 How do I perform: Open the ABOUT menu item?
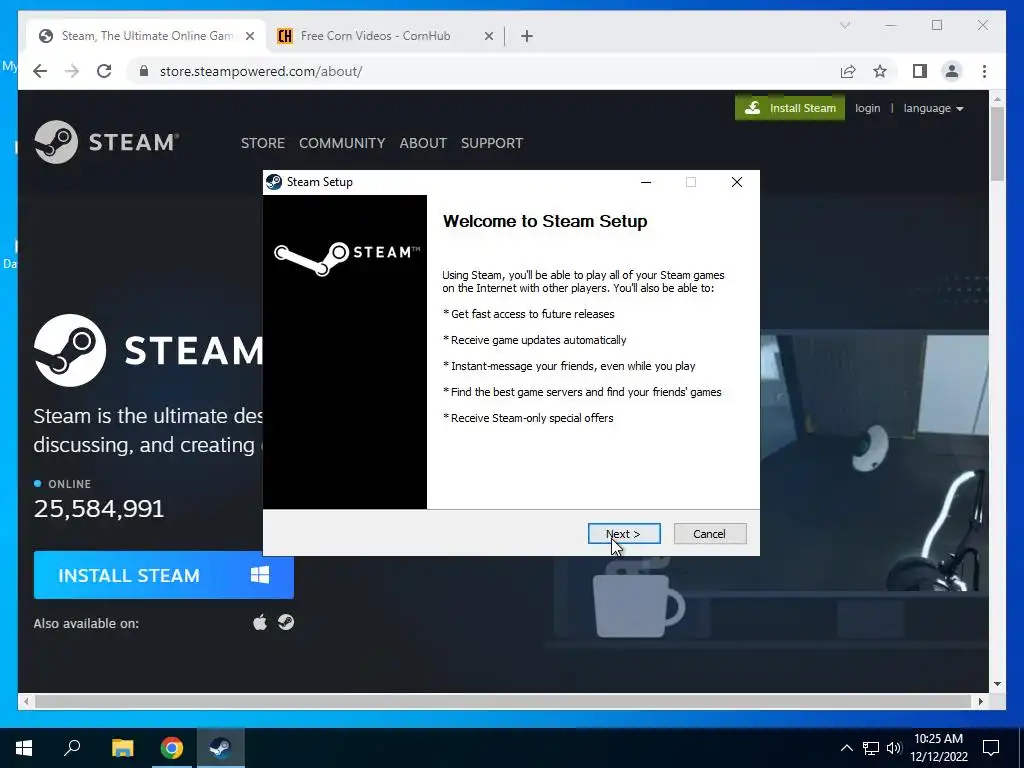click(x=423, y=143)
